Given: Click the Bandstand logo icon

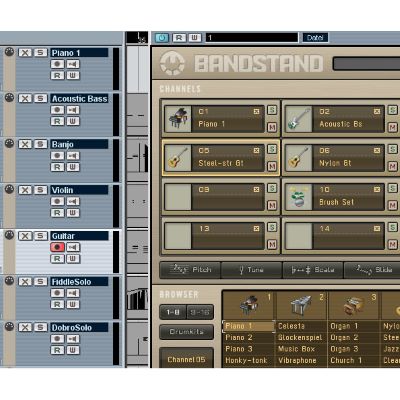Looking at the screenshot, I should [x=172, y=63].
